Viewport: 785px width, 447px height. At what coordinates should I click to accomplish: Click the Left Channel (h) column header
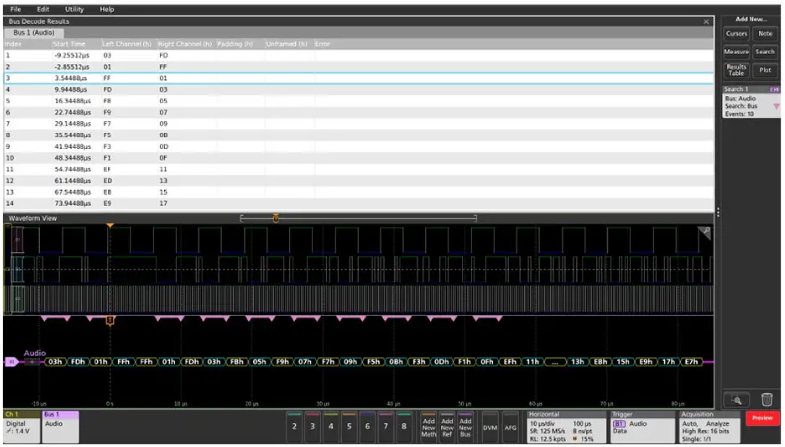point(129,44)
